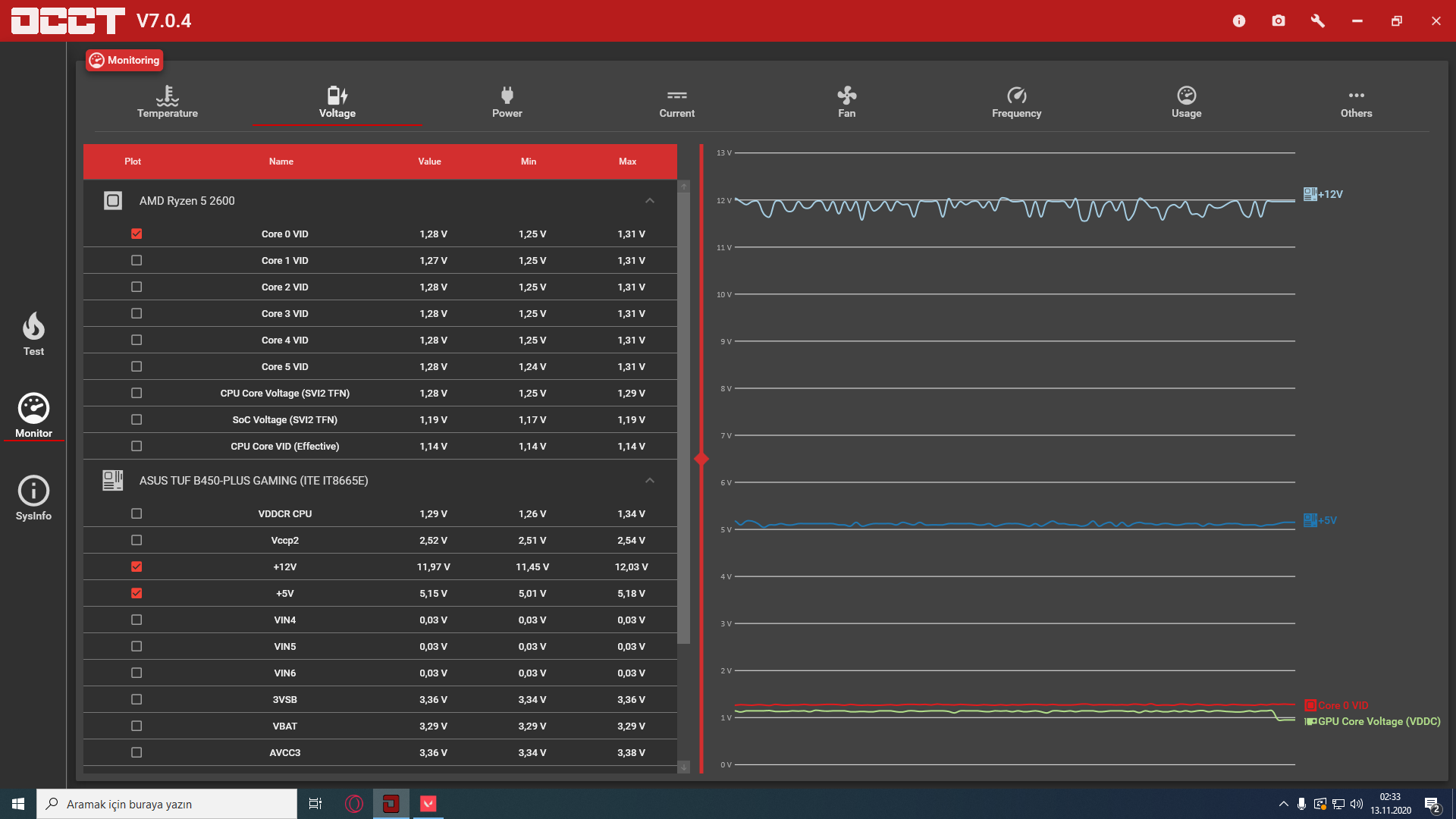Click the scroll-up arrow of sensor list
This screenshot has width=1456, height=819.
coord(684,186)
